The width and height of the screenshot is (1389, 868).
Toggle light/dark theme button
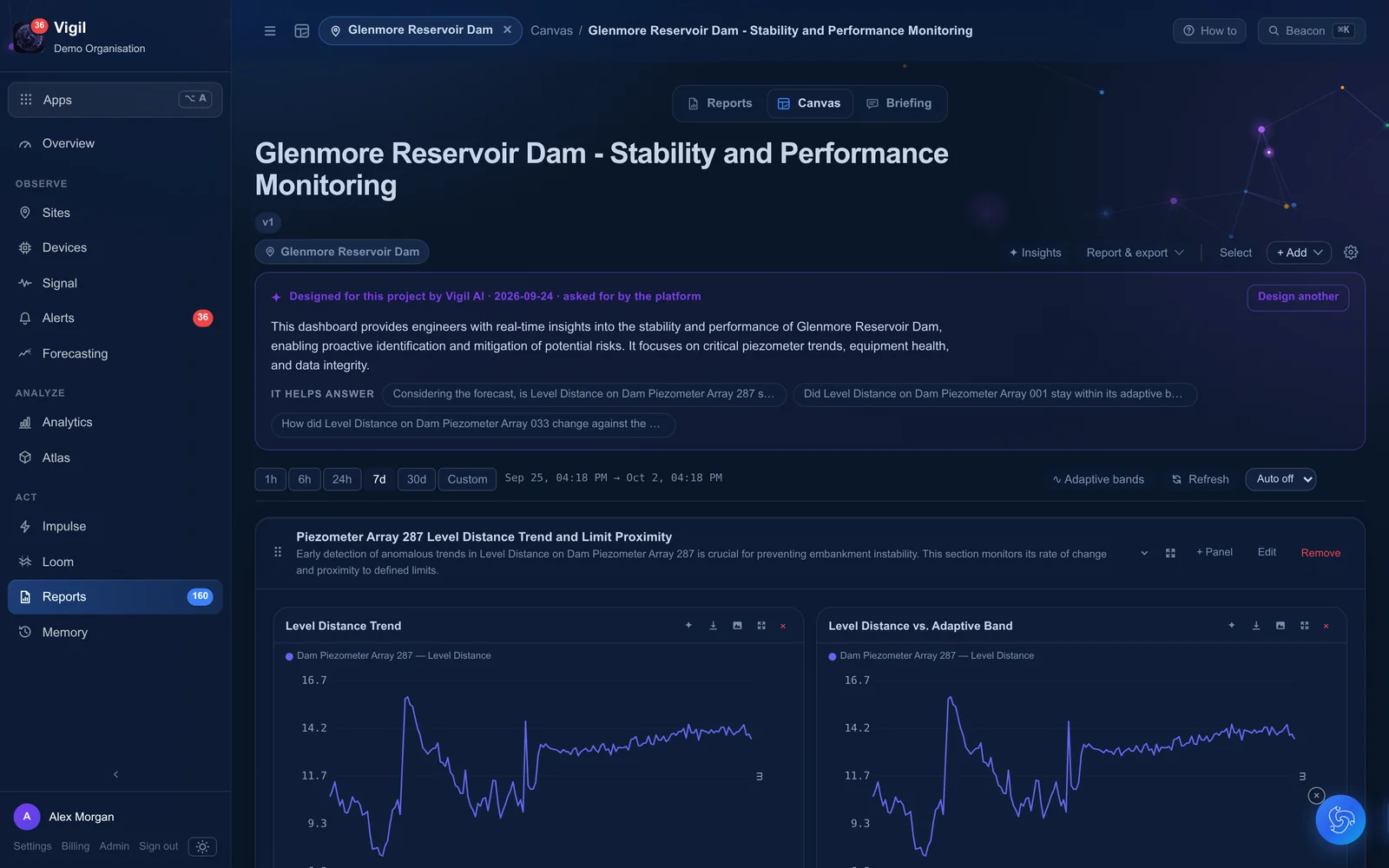coord(202,846)
